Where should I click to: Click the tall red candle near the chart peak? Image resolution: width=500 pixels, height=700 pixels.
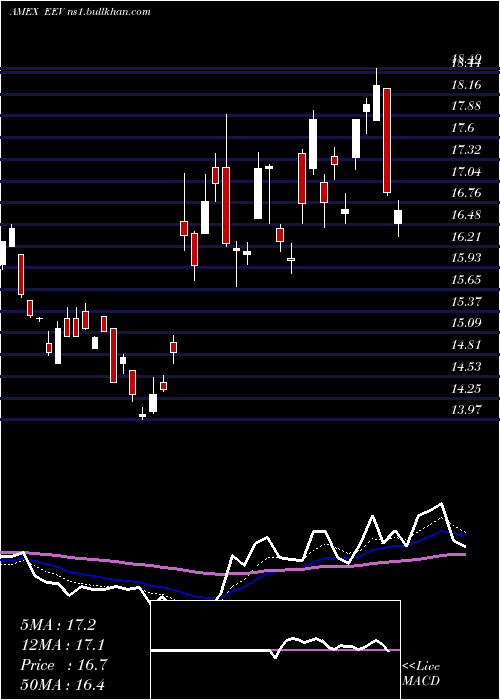tap(387, 141)
